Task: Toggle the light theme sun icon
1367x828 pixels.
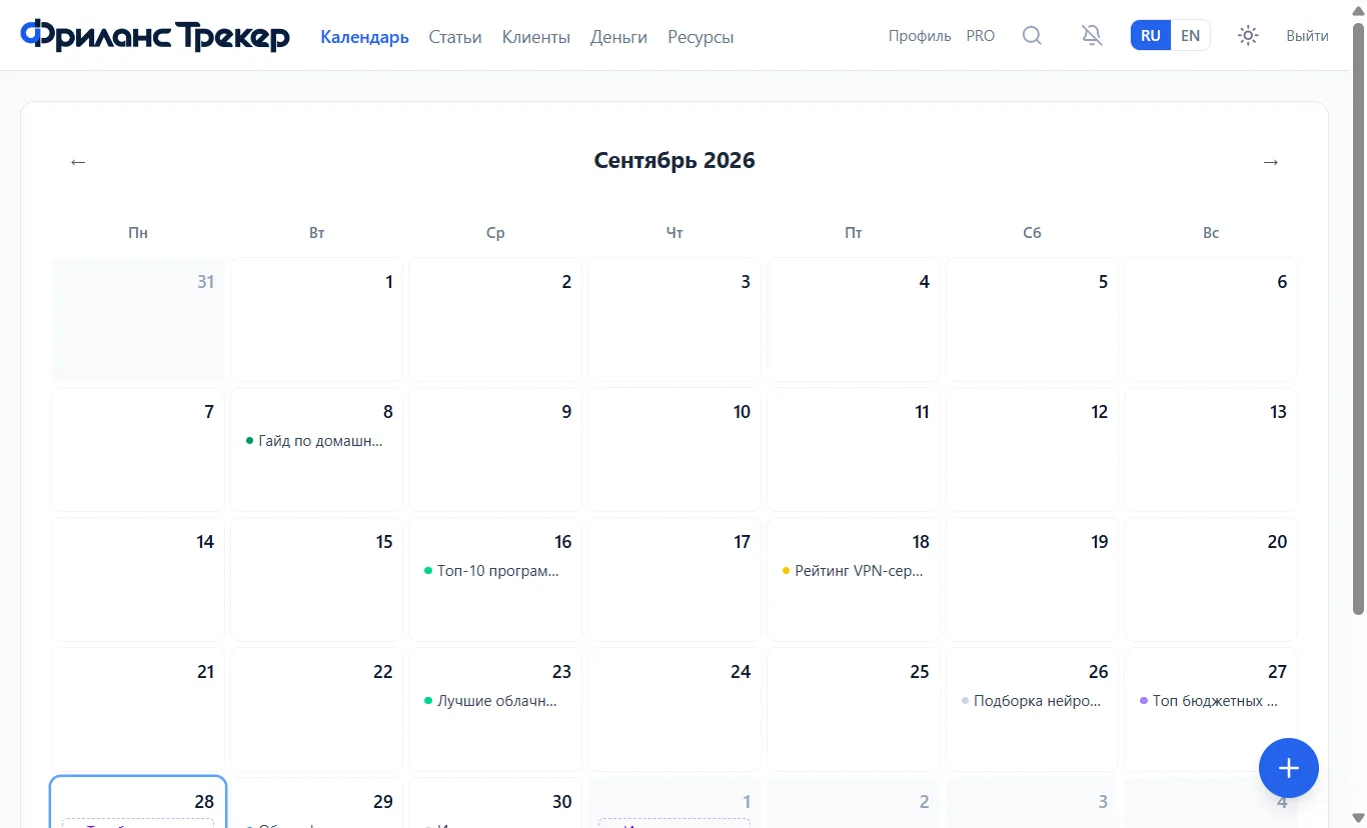Action: (1248, 36)
